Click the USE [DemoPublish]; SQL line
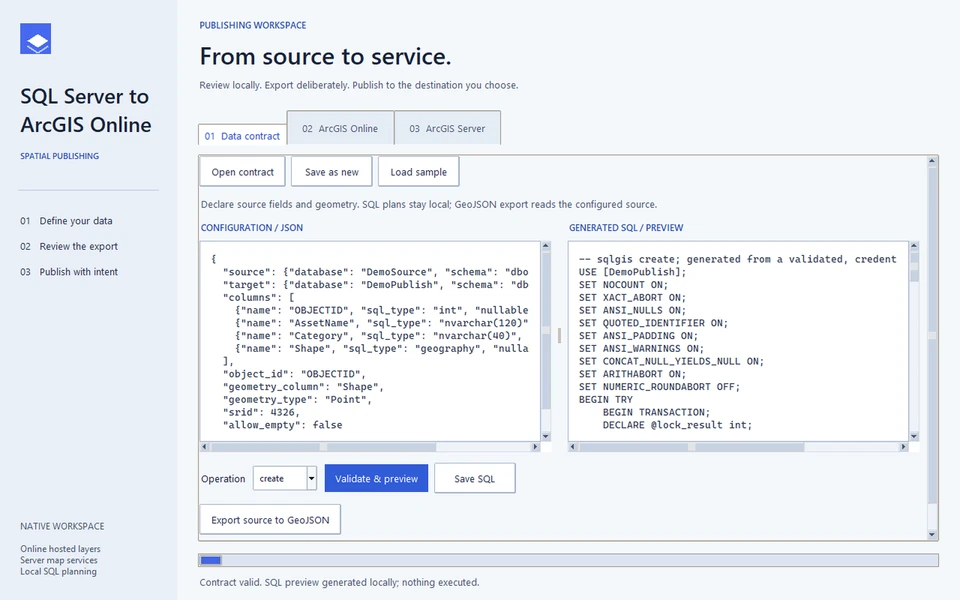 (x=632, y=272)
